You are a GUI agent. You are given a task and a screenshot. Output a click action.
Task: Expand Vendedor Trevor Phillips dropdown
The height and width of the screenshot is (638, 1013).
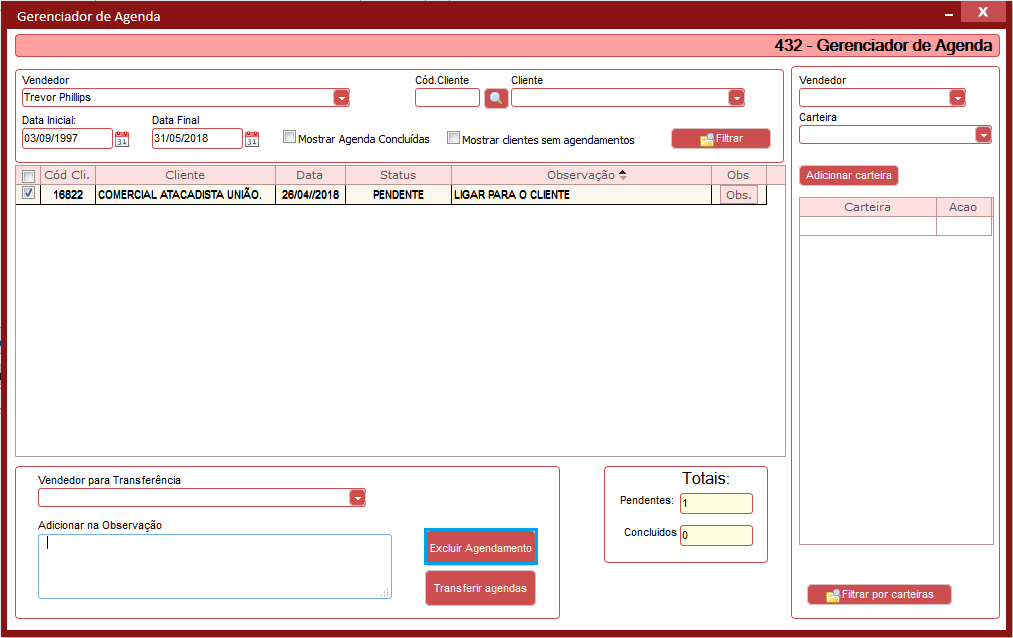[x=341, y=98]
